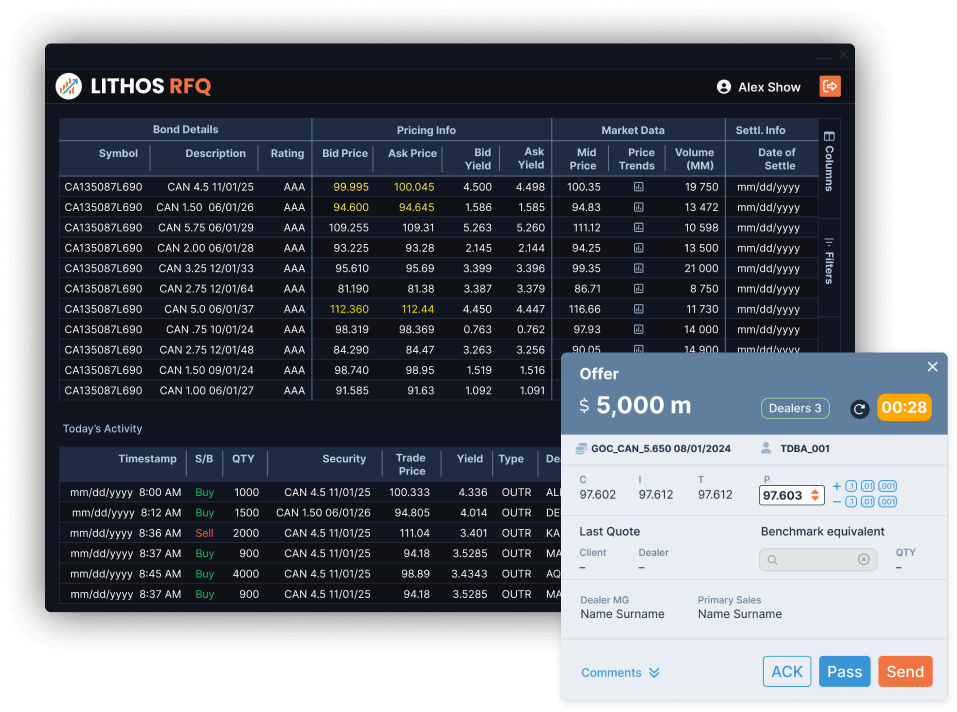Open price trend chart for CAN 1.50 06/01/26
The width and height of the screenshot is (957, 712).
(638, 207)
